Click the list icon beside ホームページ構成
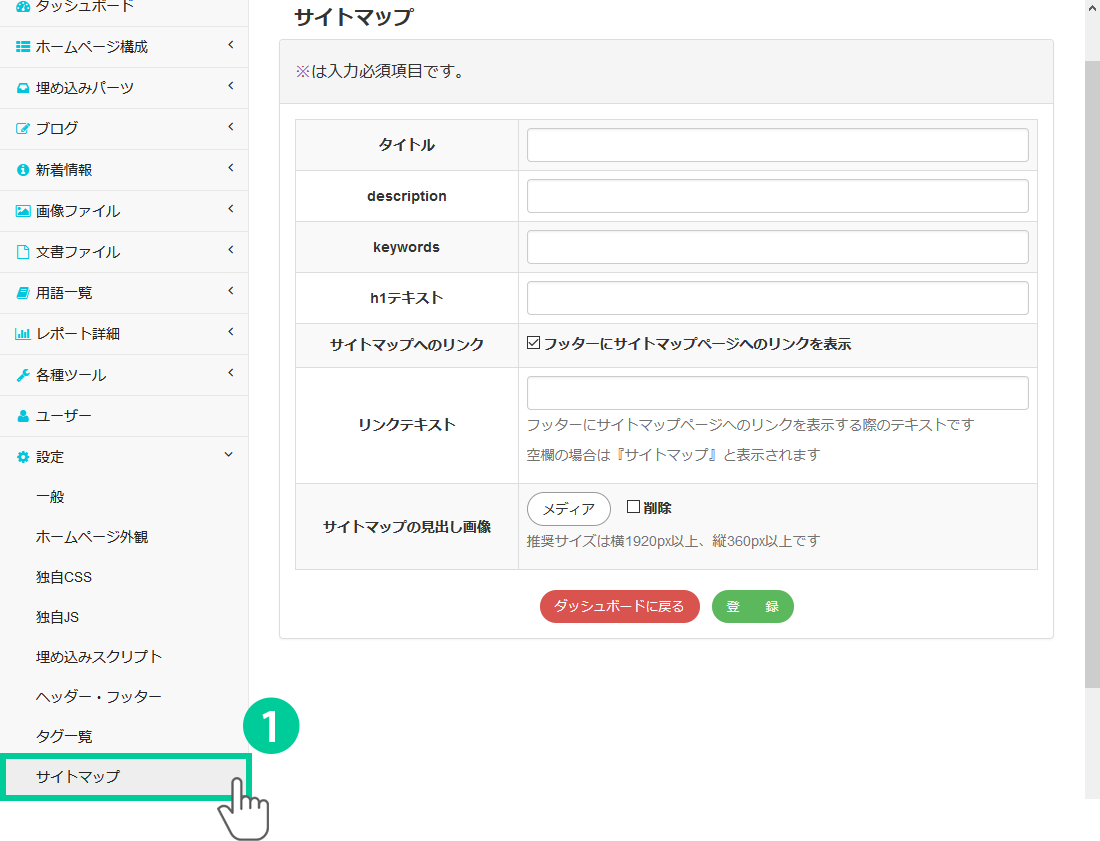 click(23, 47)
